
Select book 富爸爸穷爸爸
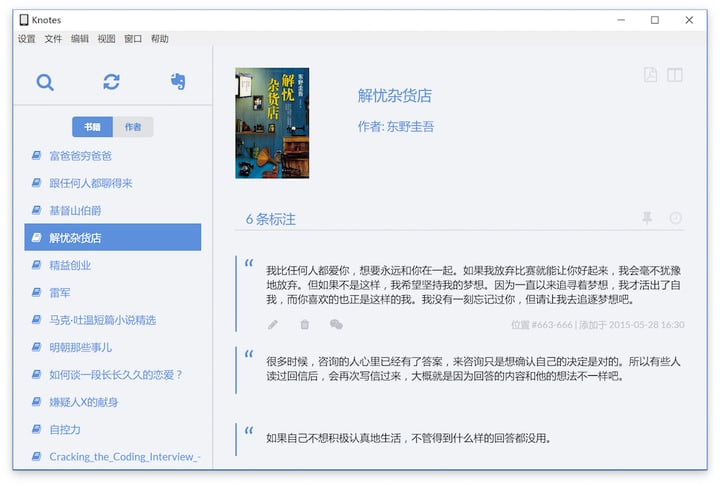(x=112, y=156)
